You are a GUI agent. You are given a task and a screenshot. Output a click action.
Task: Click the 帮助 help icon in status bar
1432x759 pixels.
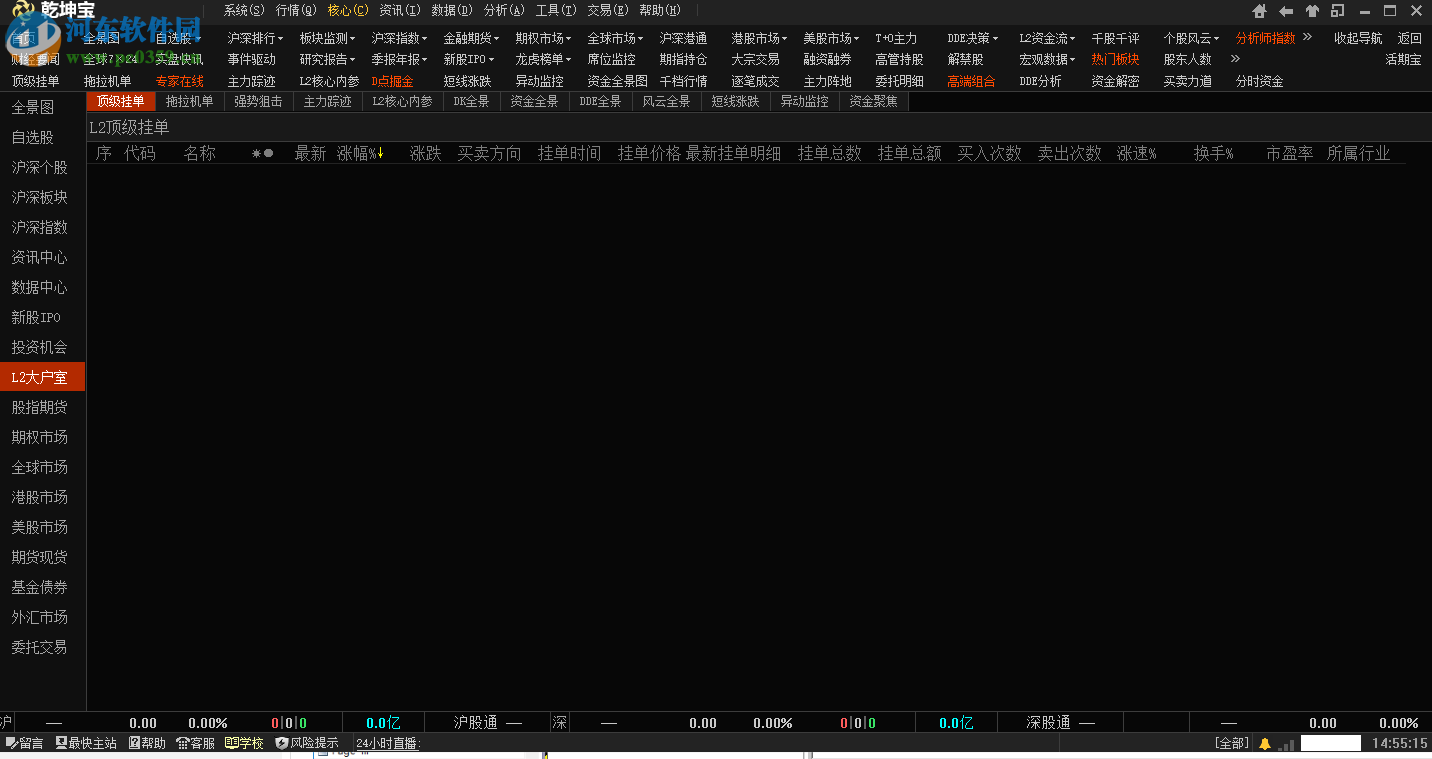point(146,743)
